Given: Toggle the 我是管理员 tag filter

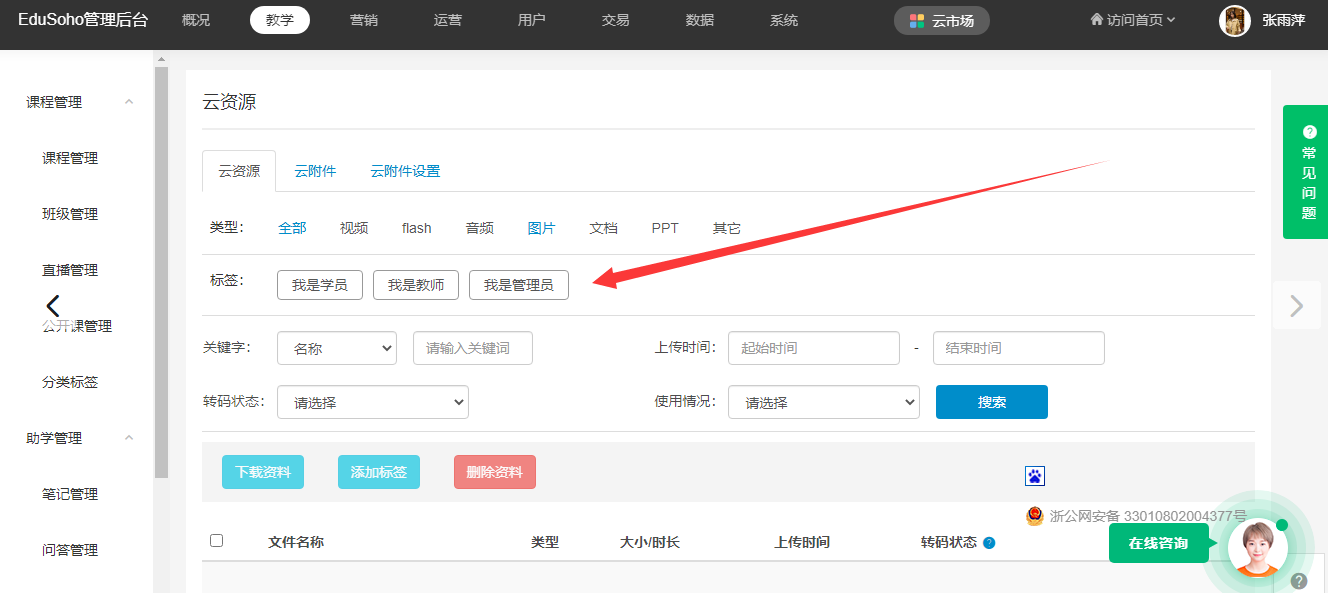Looking at the screenshot, I should click(x=518, y=285).
